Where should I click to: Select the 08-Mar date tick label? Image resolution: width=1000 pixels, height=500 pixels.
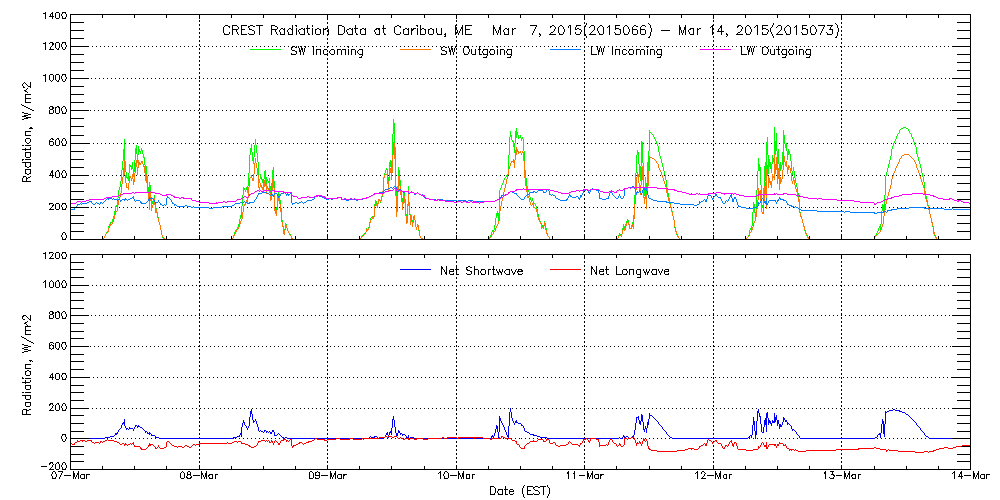pos(199,477)
